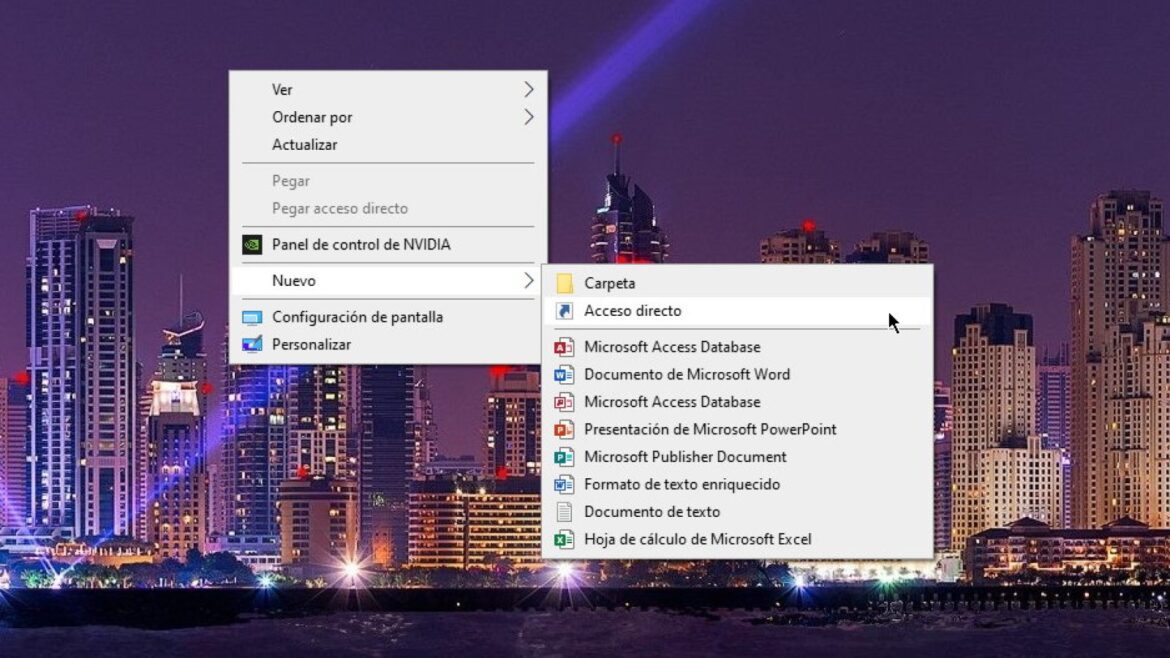Click the Acceso directo shortcut arrow icon

(x=565, y=311)
